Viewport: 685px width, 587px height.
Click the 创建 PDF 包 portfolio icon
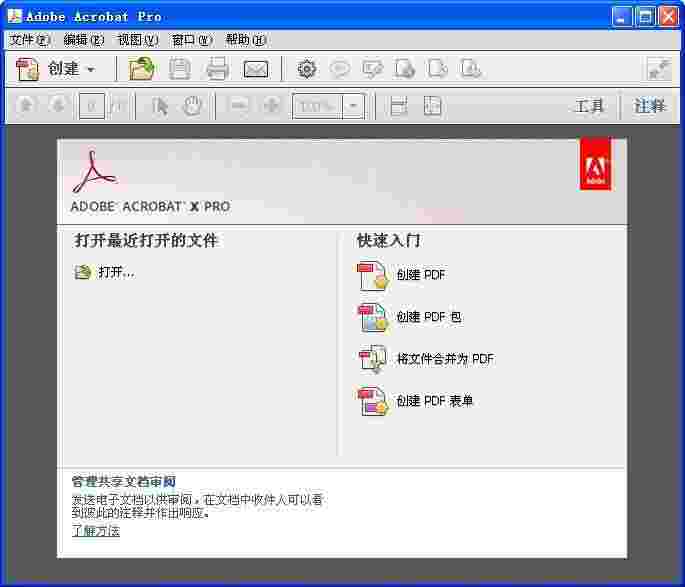click(373, 318)
